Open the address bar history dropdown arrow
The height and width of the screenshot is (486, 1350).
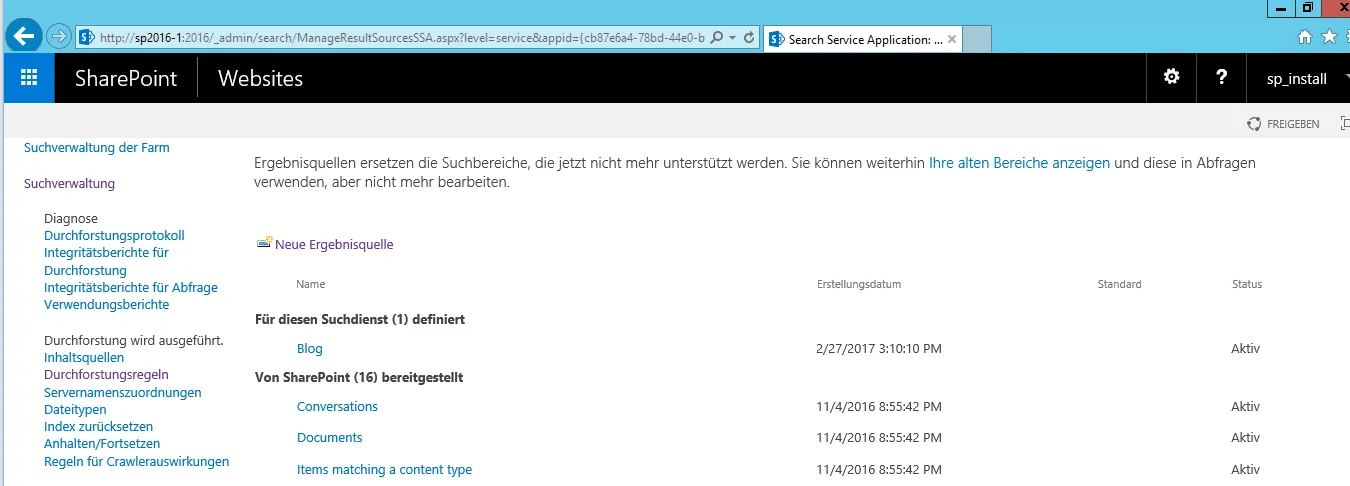coord(733,38)
